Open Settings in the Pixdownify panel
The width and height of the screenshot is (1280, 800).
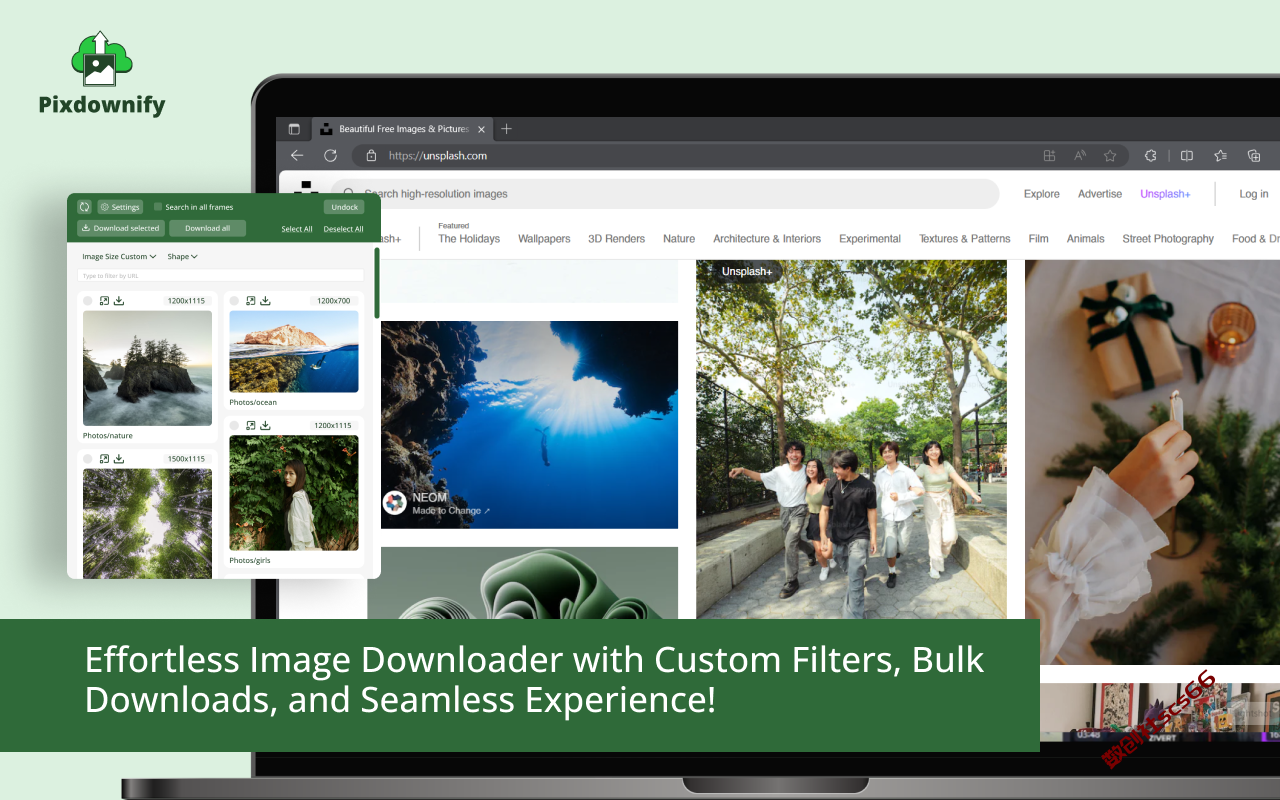pos(120,207)
